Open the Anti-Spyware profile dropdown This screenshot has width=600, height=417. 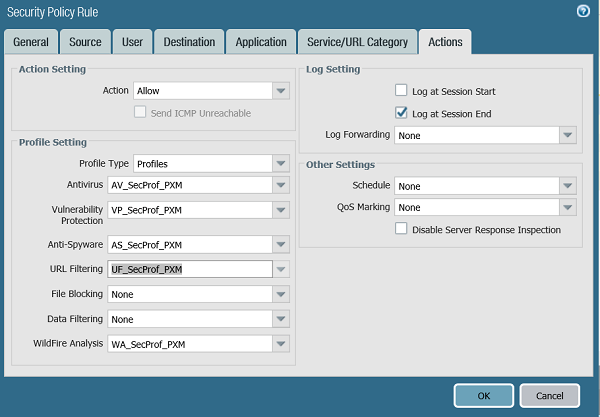pyautogui.click(x=281, y=244)
